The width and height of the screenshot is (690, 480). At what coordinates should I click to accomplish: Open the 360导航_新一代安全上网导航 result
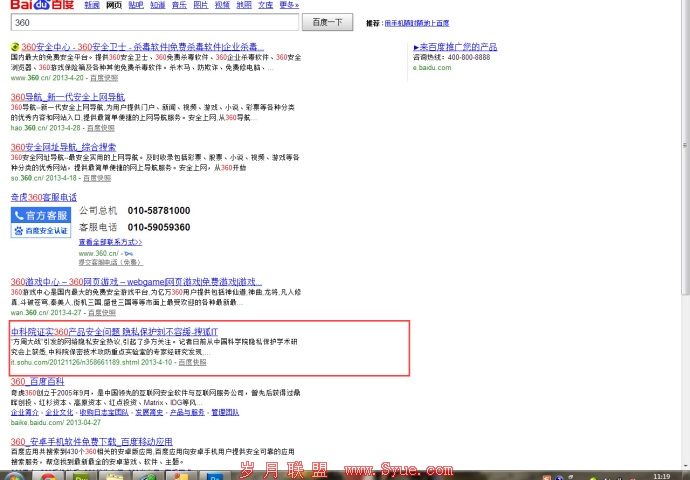pos(68,97)
